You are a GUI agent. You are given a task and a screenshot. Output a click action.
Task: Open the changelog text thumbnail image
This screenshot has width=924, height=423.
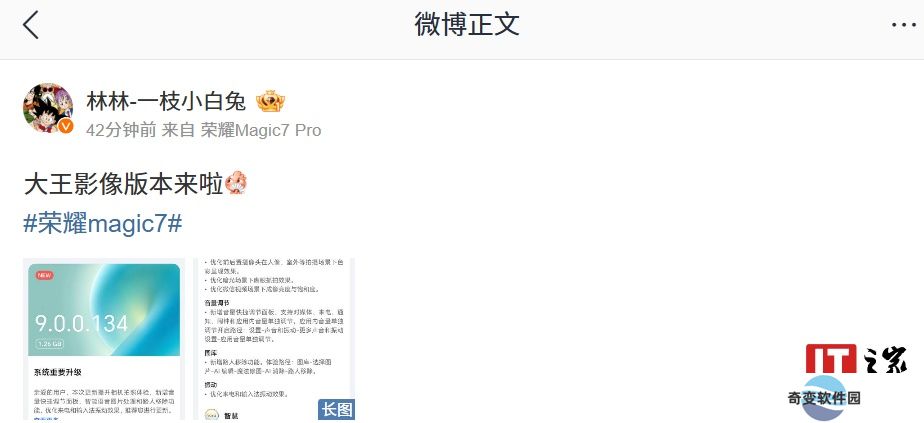tap(275, 339)
